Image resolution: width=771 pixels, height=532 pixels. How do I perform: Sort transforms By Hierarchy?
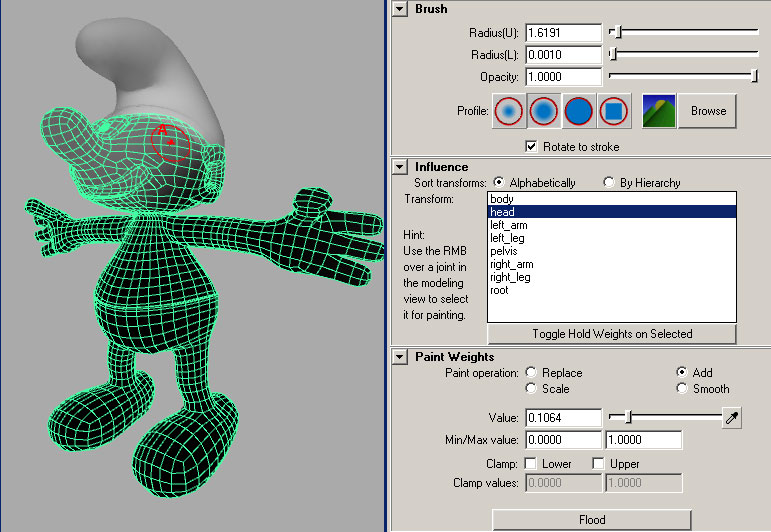tap(609, 183)
